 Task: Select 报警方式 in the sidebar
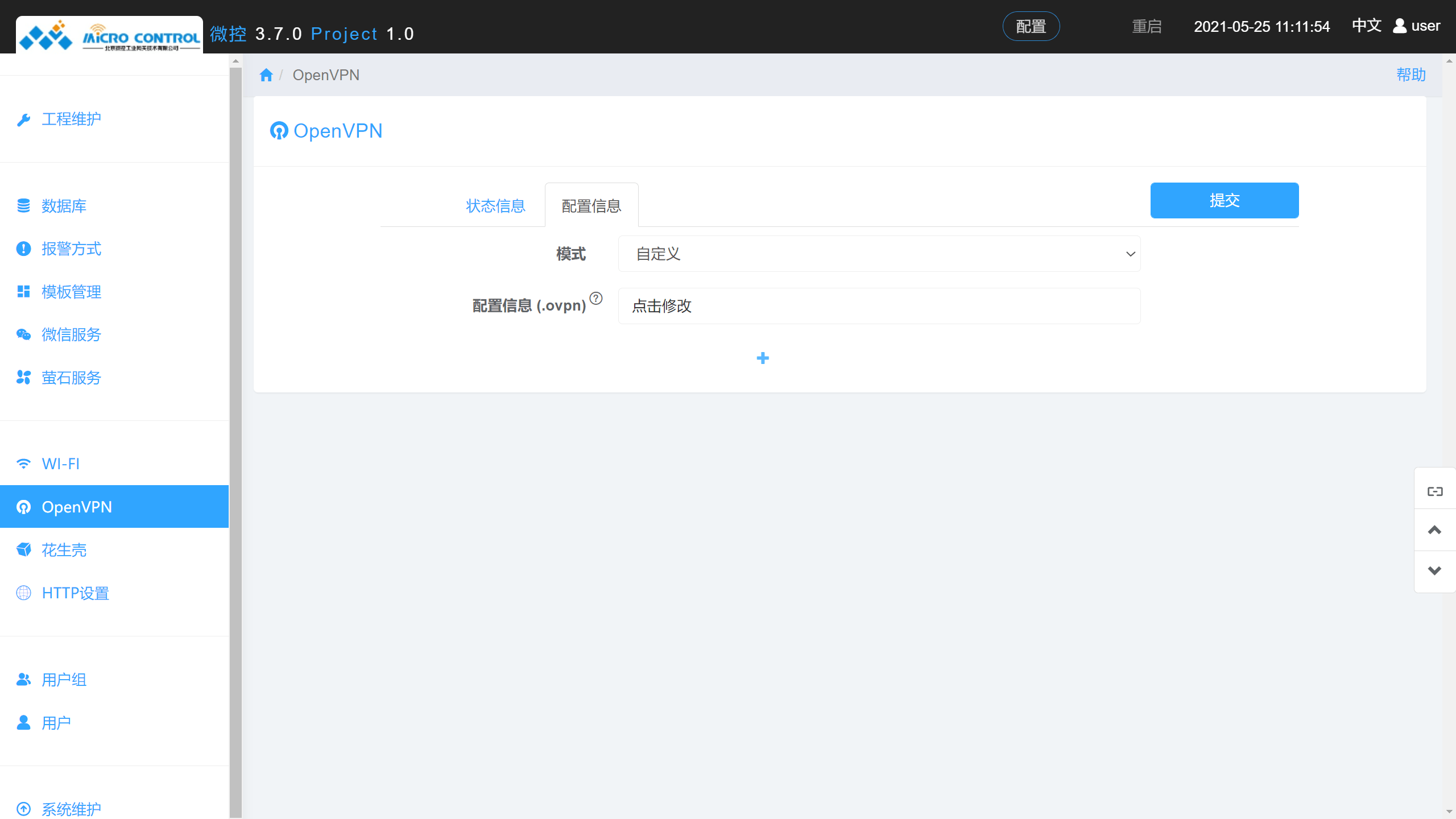click(x=71, y=249)
